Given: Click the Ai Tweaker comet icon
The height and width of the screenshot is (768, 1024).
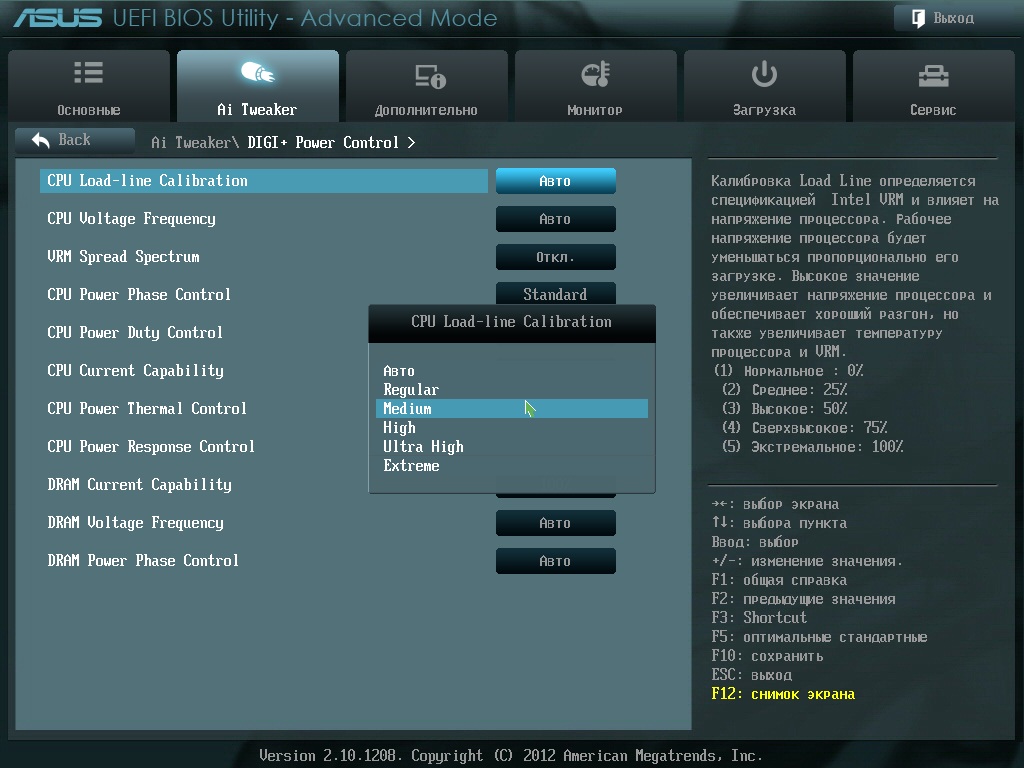Looking at the screenshot, I should coord(258,72).
